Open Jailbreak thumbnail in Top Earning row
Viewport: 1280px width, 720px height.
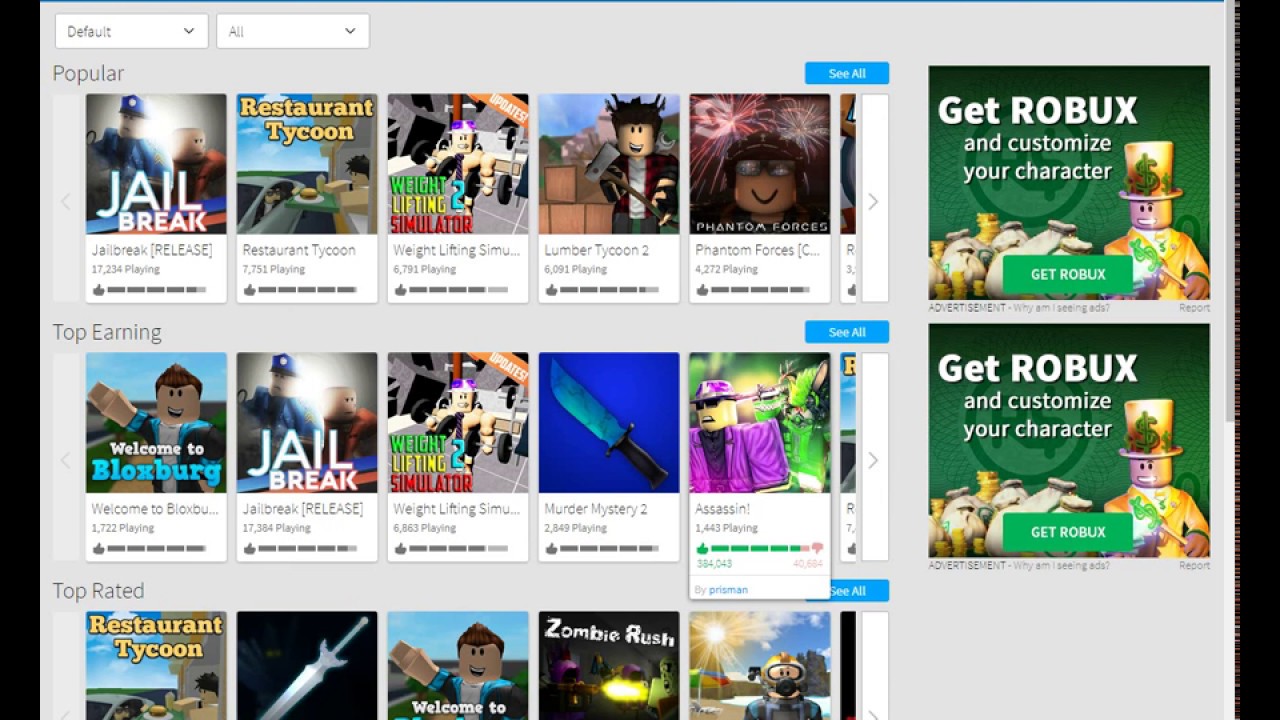(307, 423)
